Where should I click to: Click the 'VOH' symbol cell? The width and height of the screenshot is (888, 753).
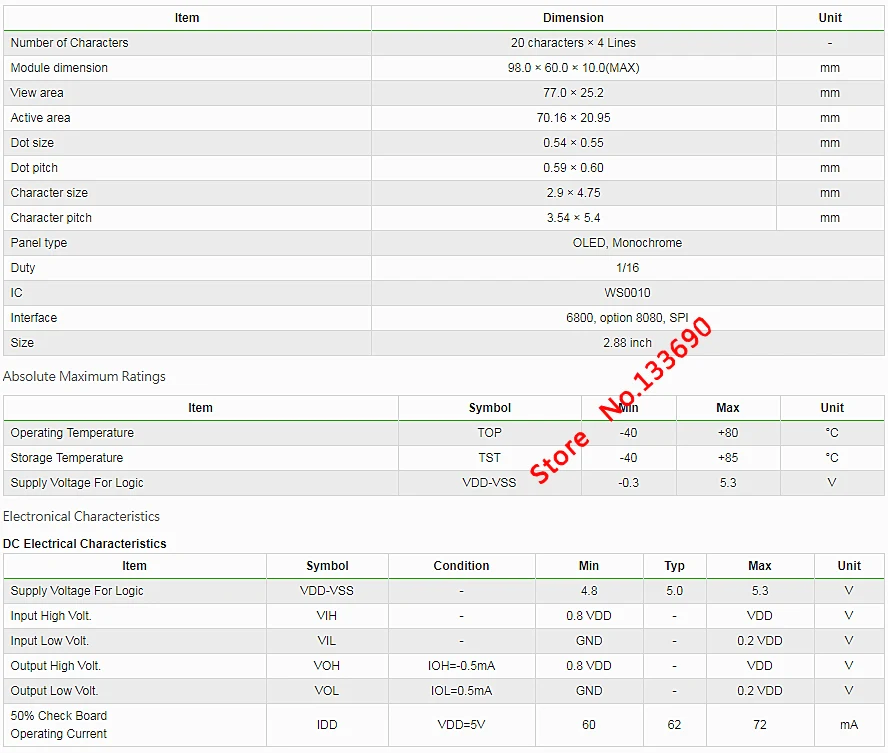pos(327,665)
